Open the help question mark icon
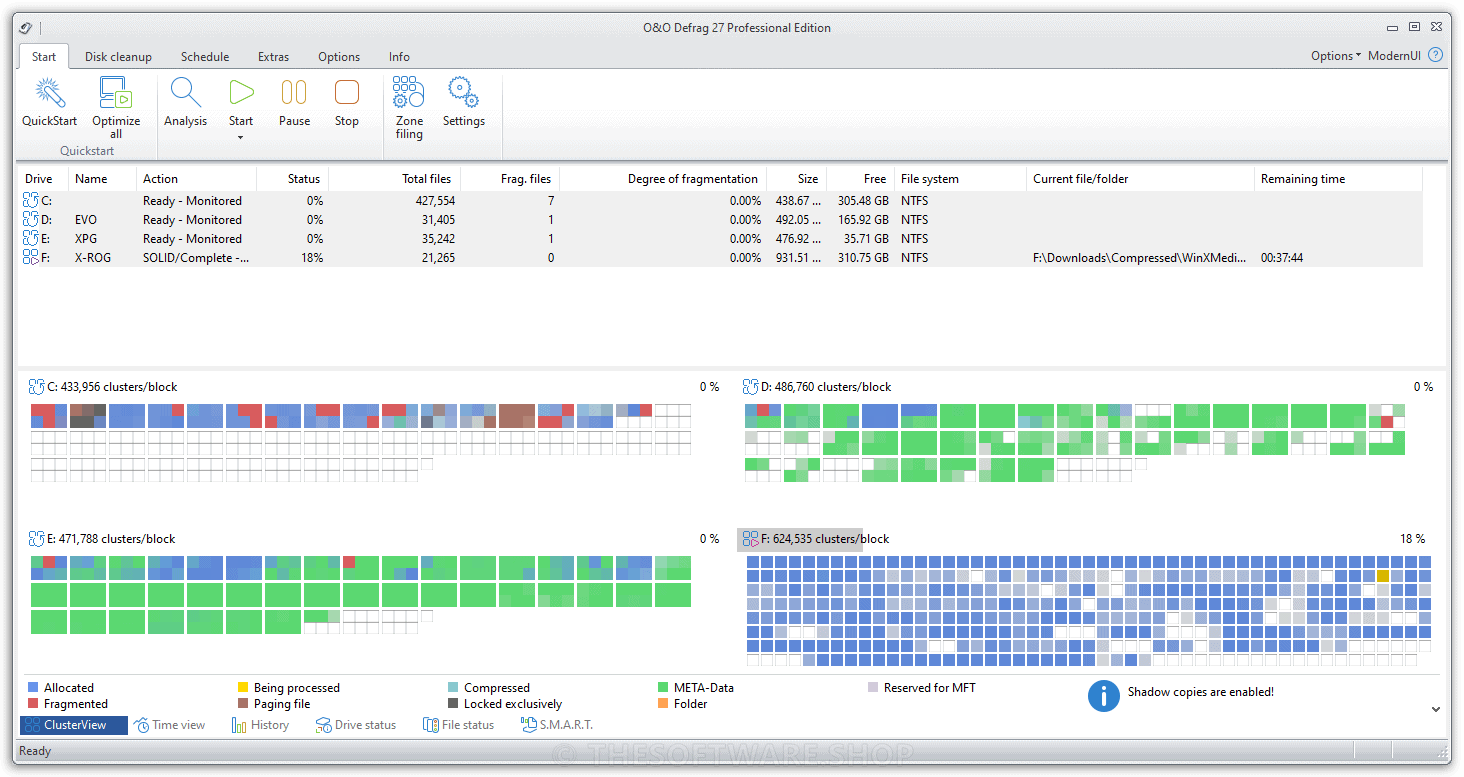 tap(1436, 55)
